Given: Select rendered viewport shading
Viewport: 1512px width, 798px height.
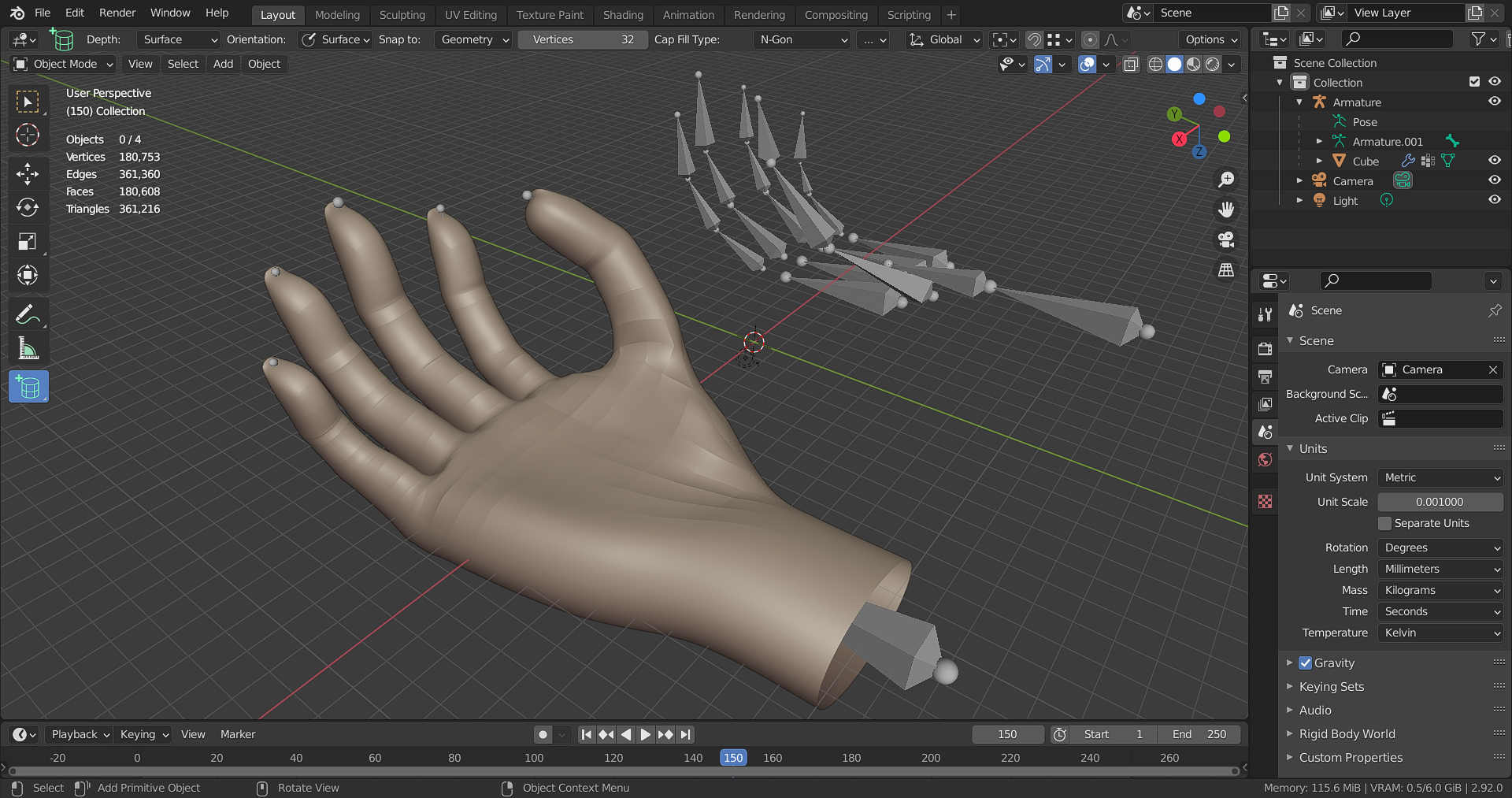Looking at the screenshot, I should (1213, 65).
